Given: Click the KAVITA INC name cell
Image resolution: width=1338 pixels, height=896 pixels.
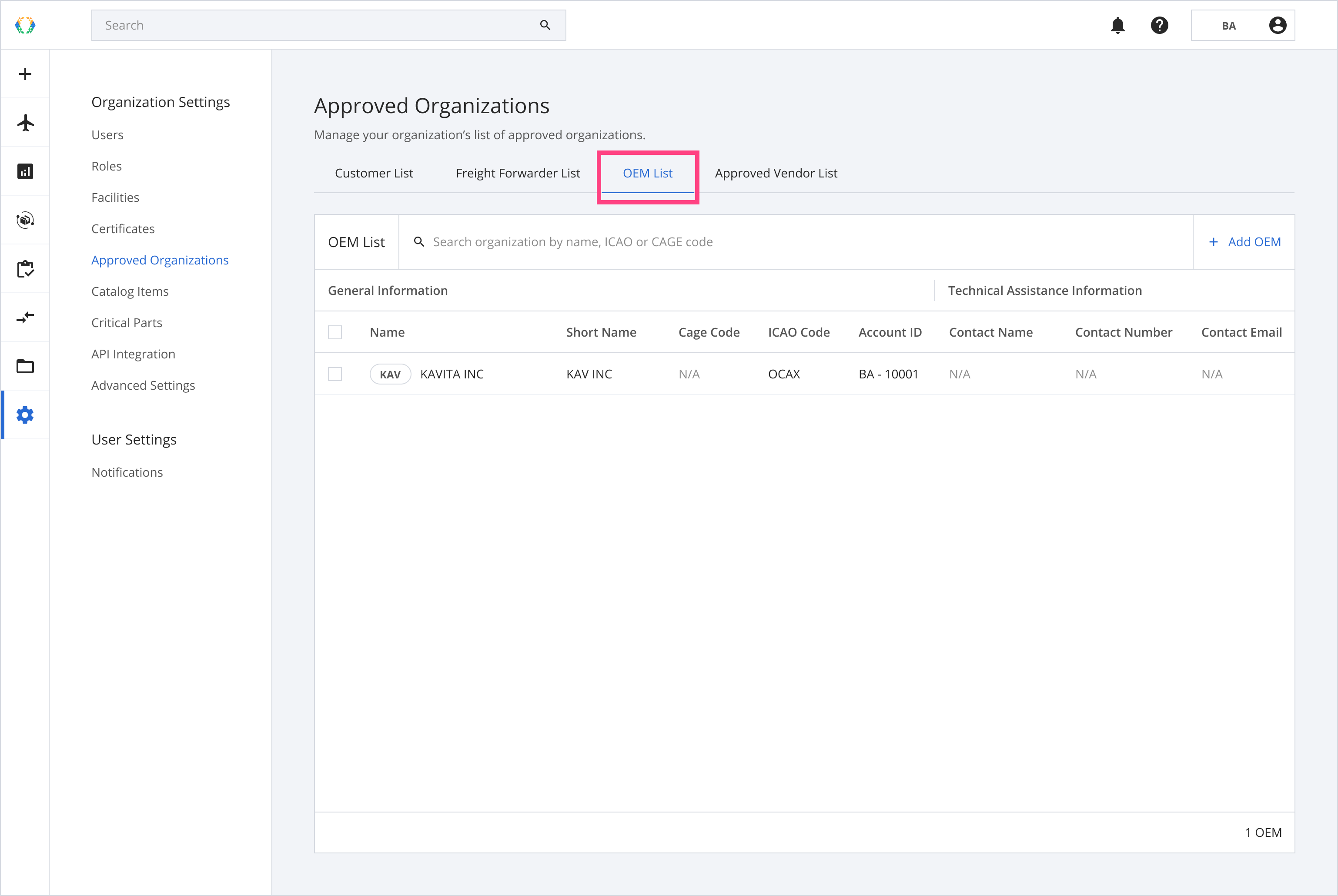Looking at the screenshot, I should point(452,374).
